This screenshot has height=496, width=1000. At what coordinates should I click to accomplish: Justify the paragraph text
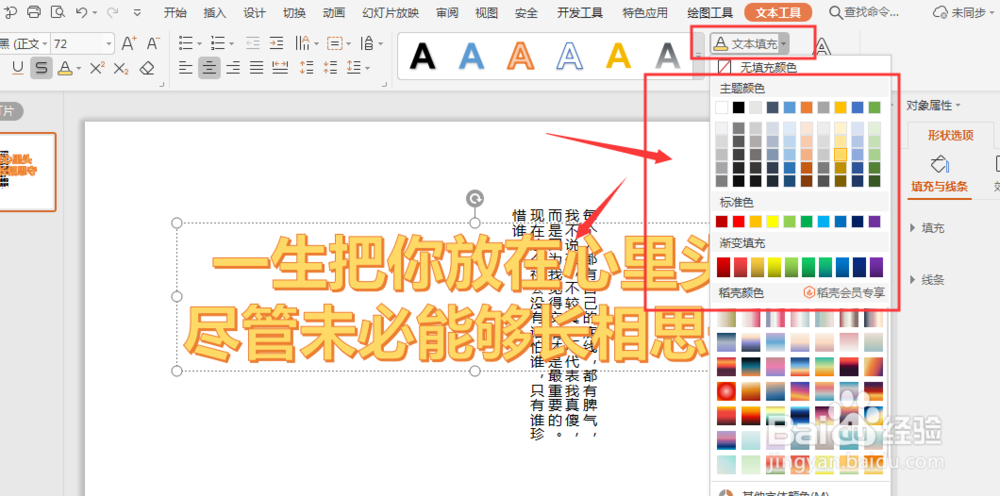point(256,68)
